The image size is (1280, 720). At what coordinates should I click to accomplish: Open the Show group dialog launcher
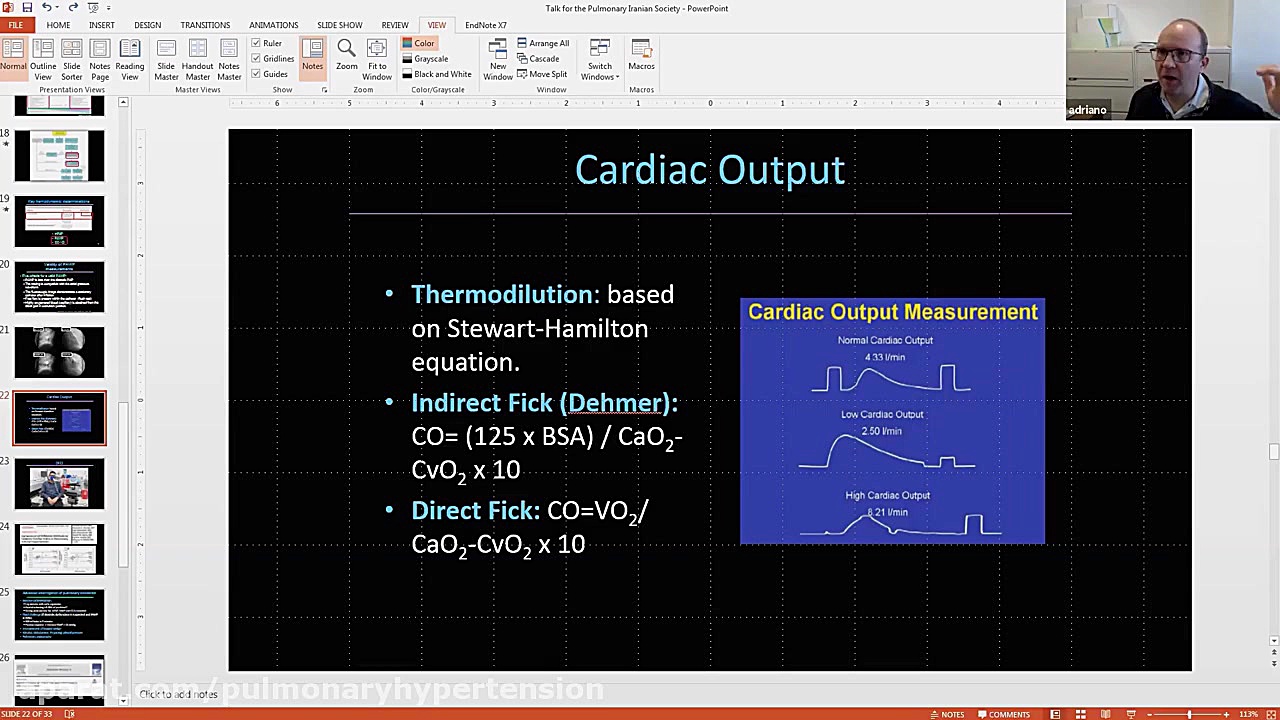pyautogui.click(x=324, y=90)
